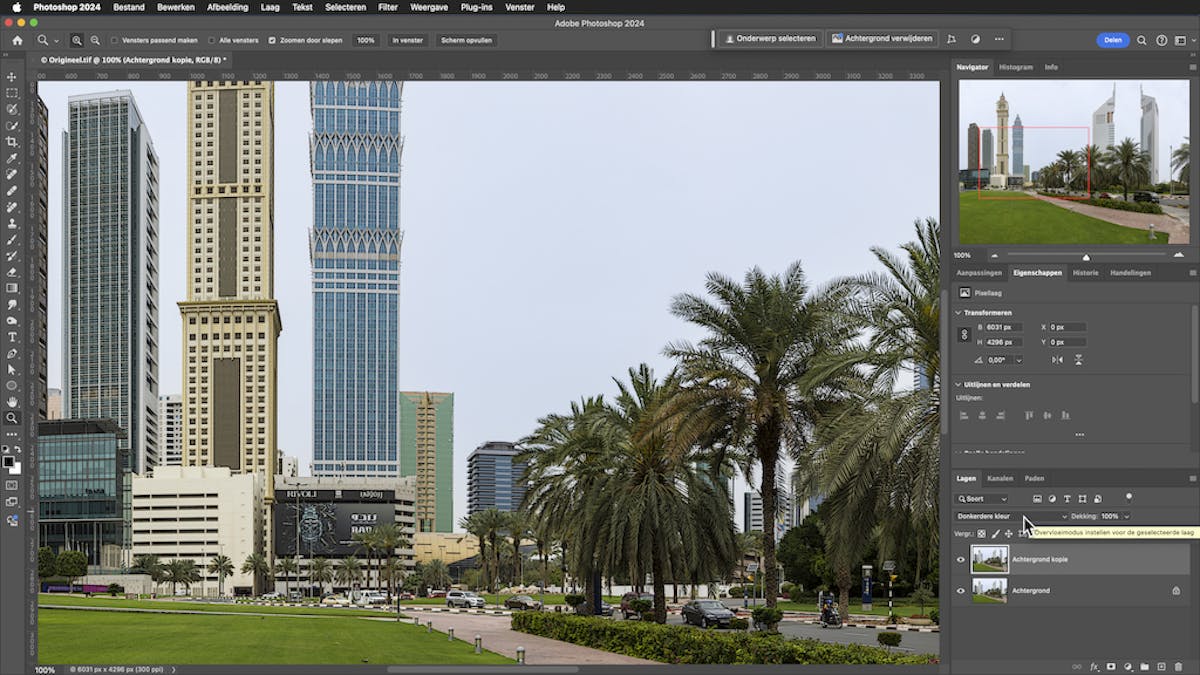Viewport: 1200px width, 675px height.
Task: Click the '100%' zoom button in options bar
Action: pos(366,40)
